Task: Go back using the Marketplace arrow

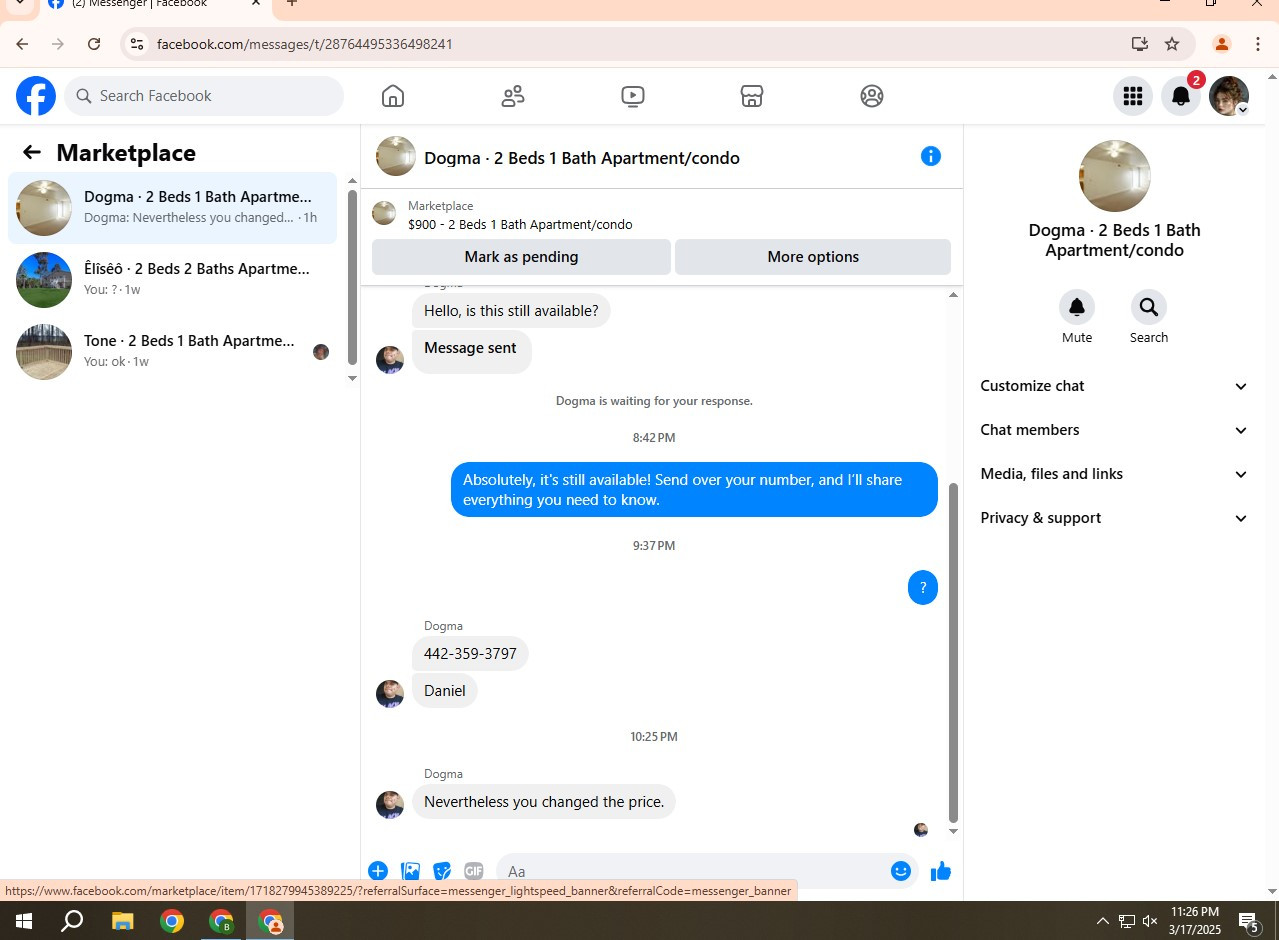Action: pos(32,152)
